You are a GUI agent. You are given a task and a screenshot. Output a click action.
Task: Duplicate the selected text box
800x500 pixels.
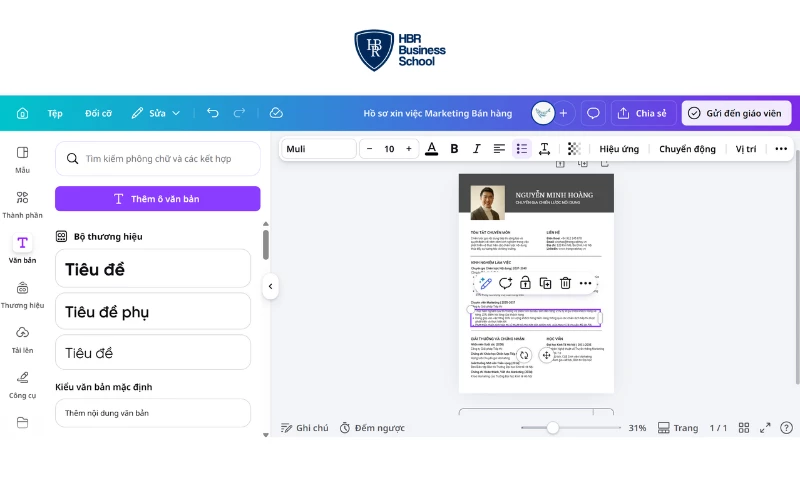(545, 283)
